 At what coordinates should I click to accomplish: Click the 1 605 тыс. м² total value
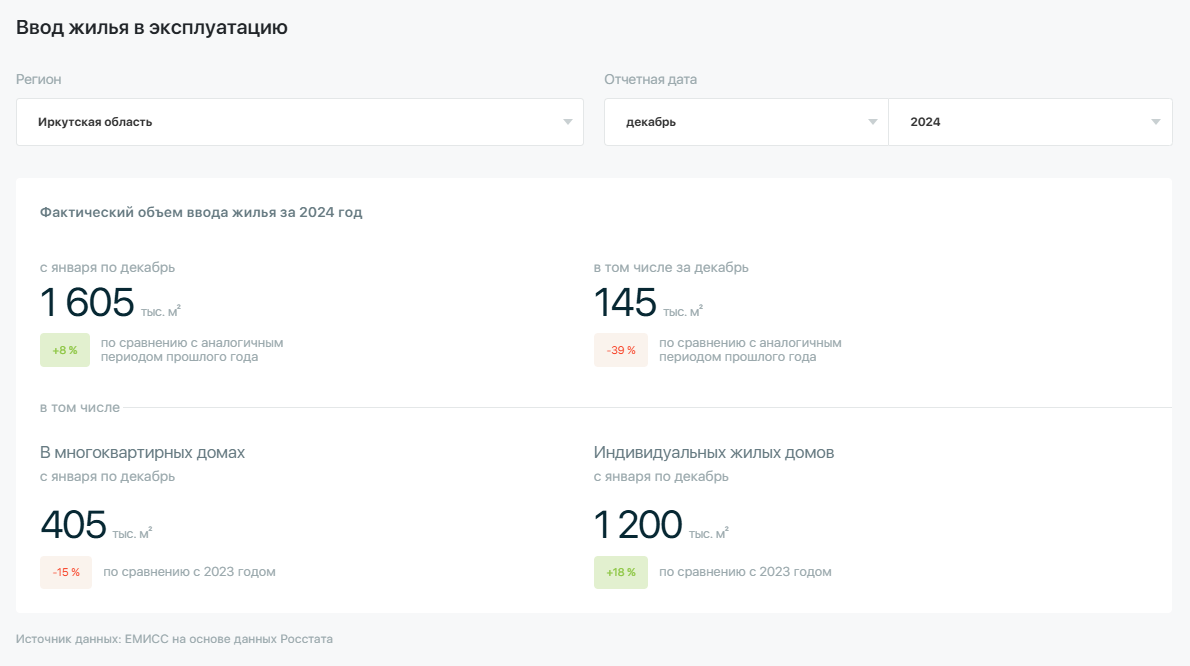coord(88,303)
